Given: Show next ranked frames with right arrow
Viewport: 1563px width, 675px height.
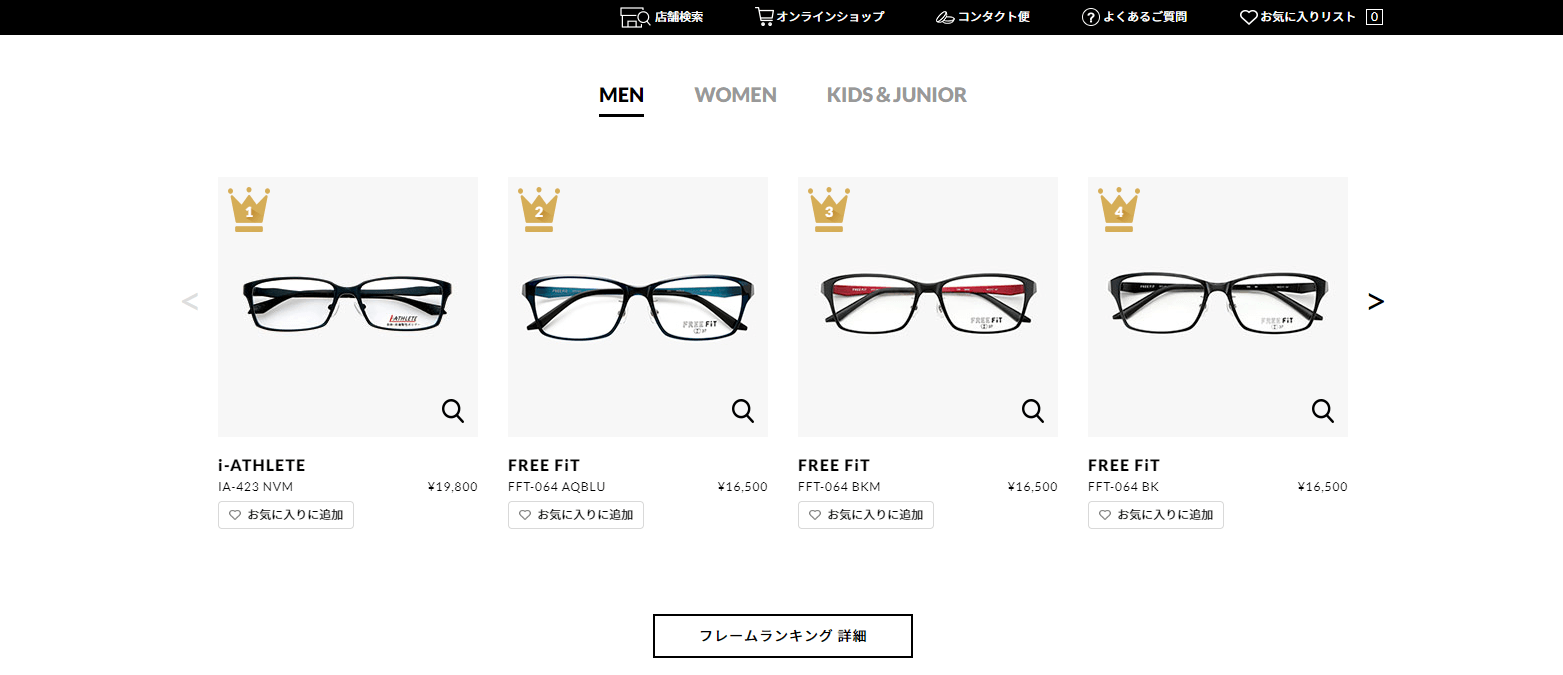Looking at the screenshot, I should coord(1376,301).
